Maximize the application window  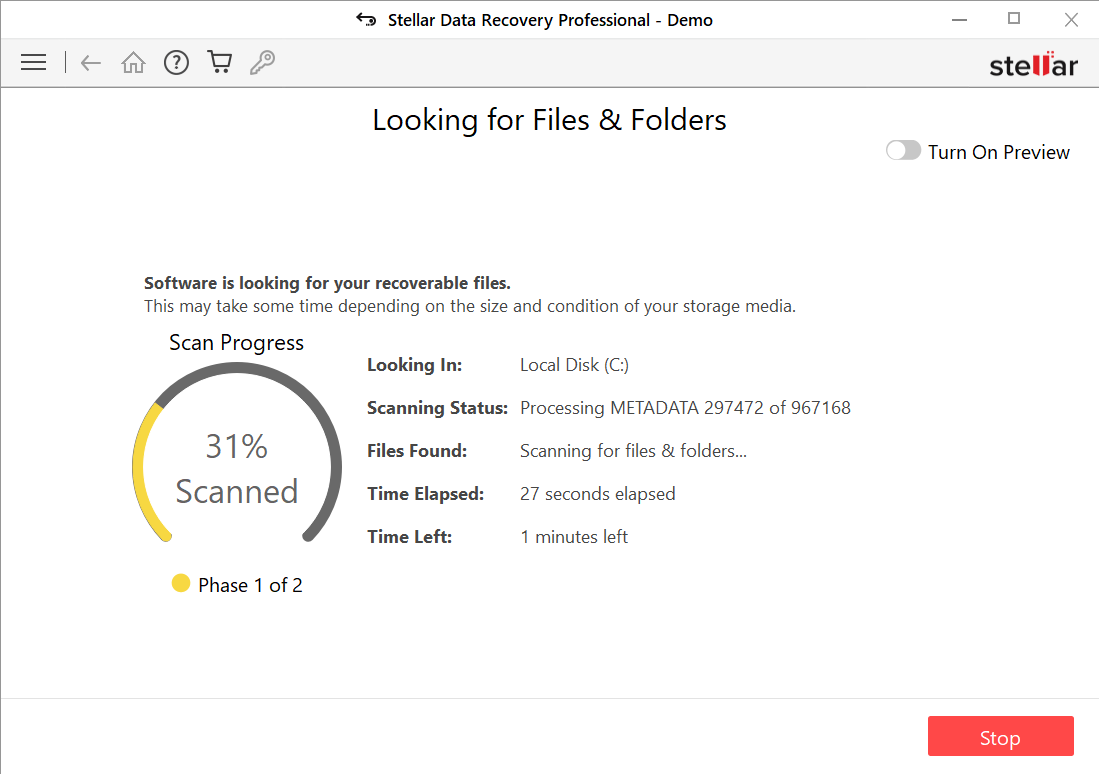pyautogui.click(x=1014, y=19)
